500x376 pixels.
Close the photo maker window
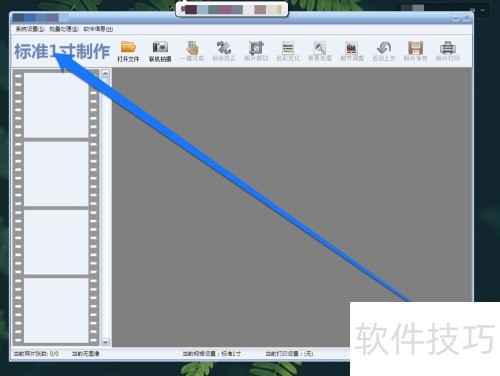tap(467, 18)
